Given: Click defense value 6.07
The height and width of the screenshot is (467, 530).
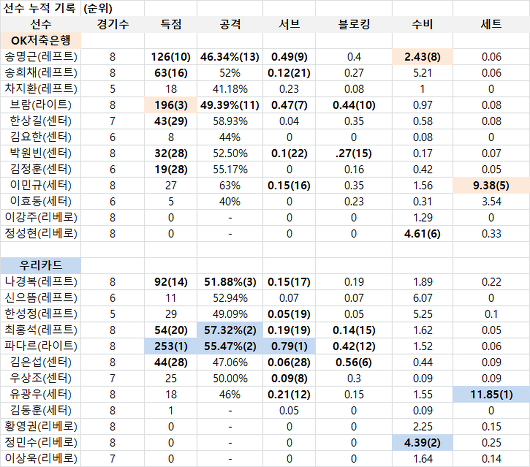Looking at the screenshot, I should pos(423,298).
